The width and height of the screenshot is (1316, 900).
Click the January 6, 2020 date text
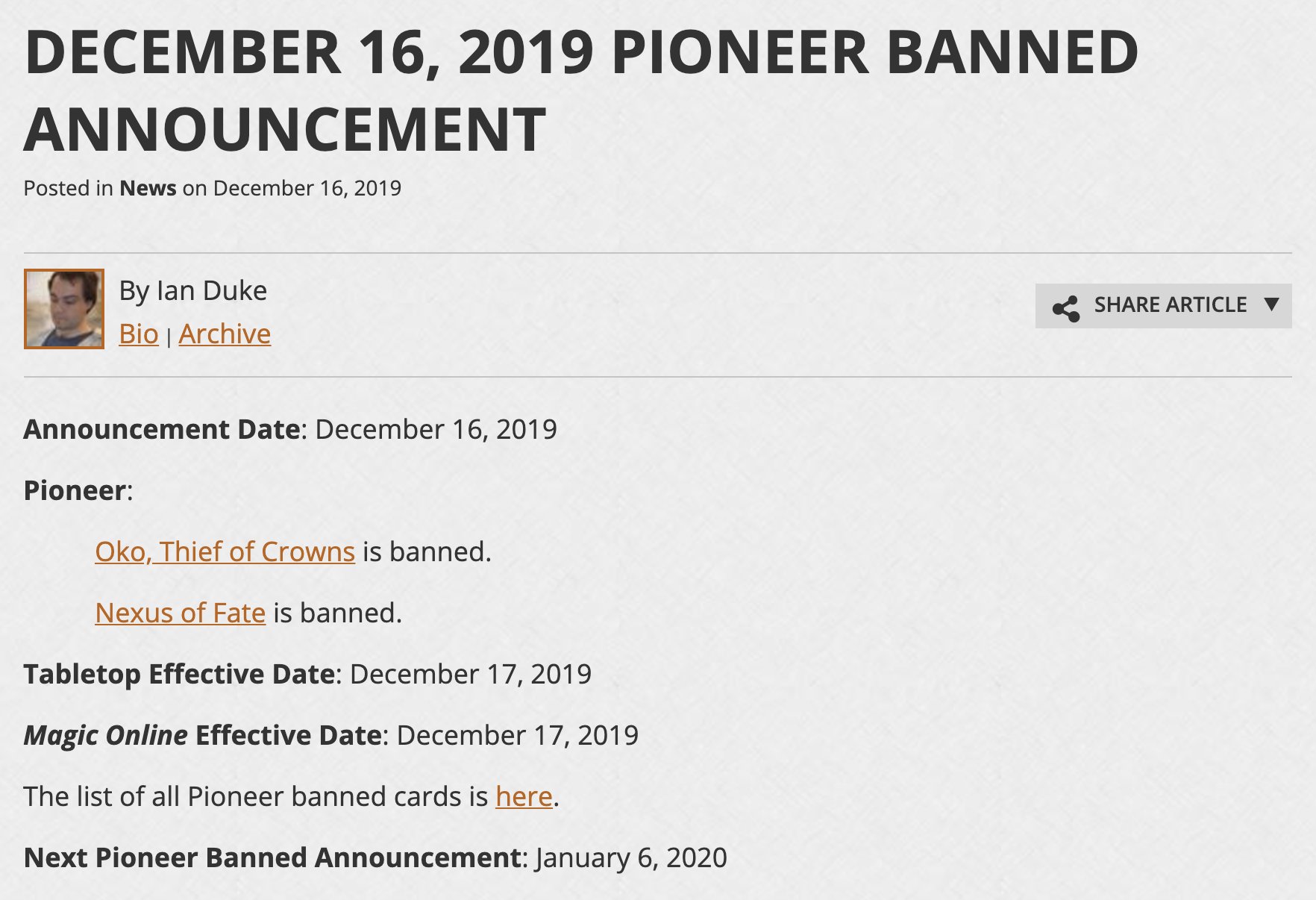[631, 857]
